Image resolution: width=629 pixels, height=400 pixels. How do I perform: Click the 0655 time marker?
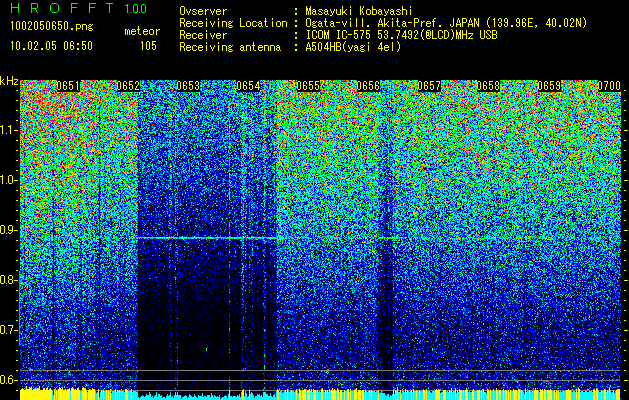tap(308, 86)
